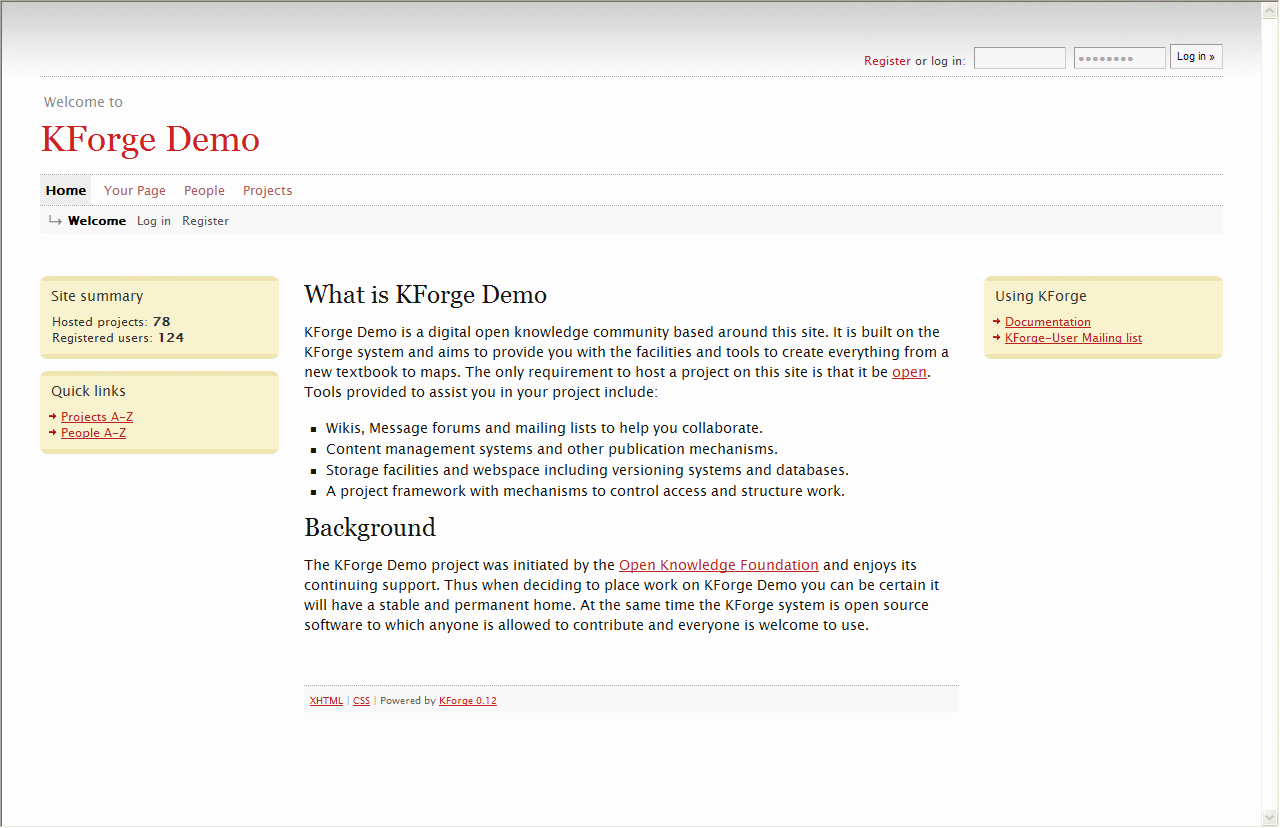Open People A-Z quick link

(93, 433)
